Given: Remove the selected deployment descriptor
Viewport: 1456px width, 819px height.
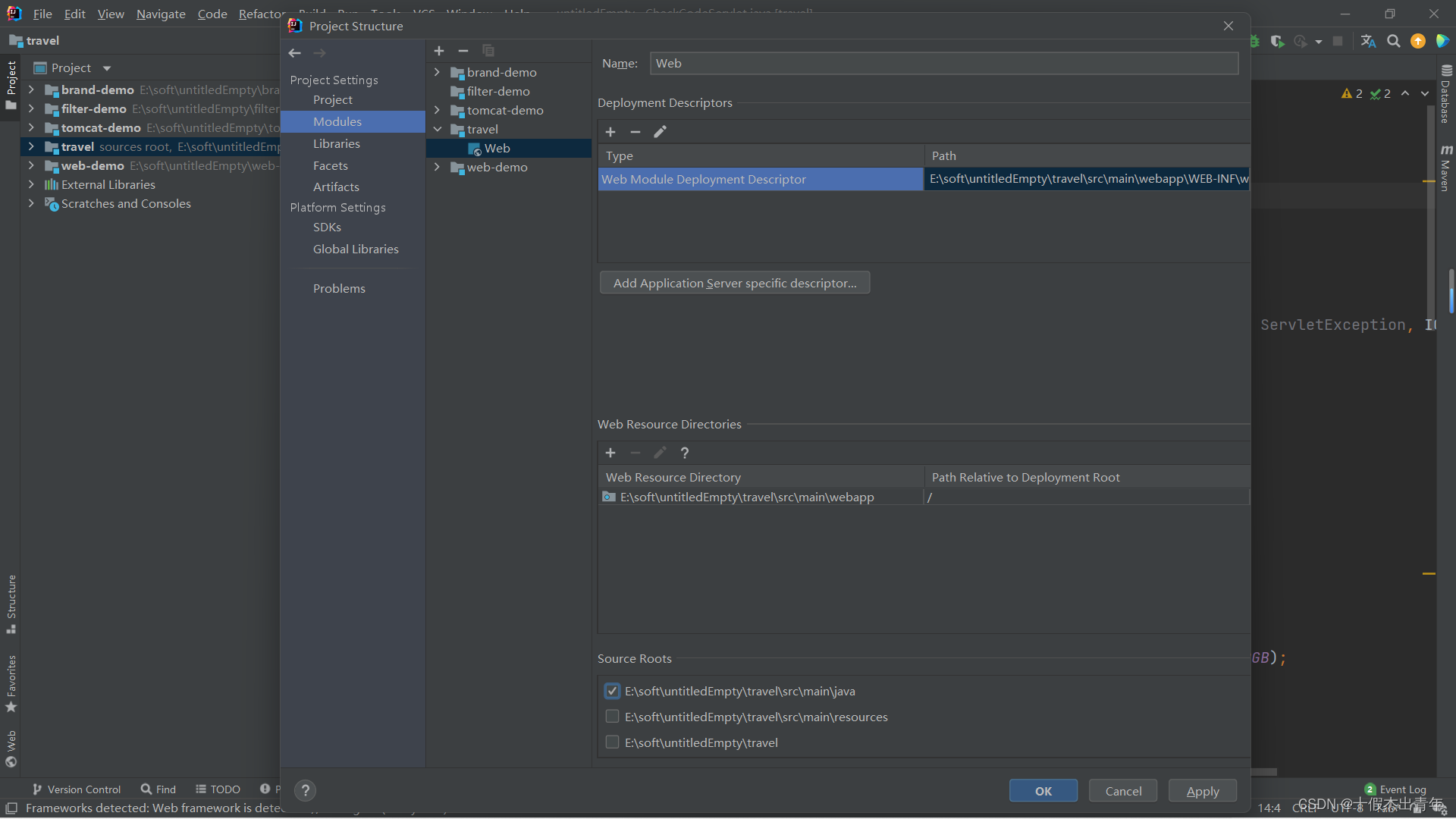Looking at the screenshot, I should coord(635,132).
